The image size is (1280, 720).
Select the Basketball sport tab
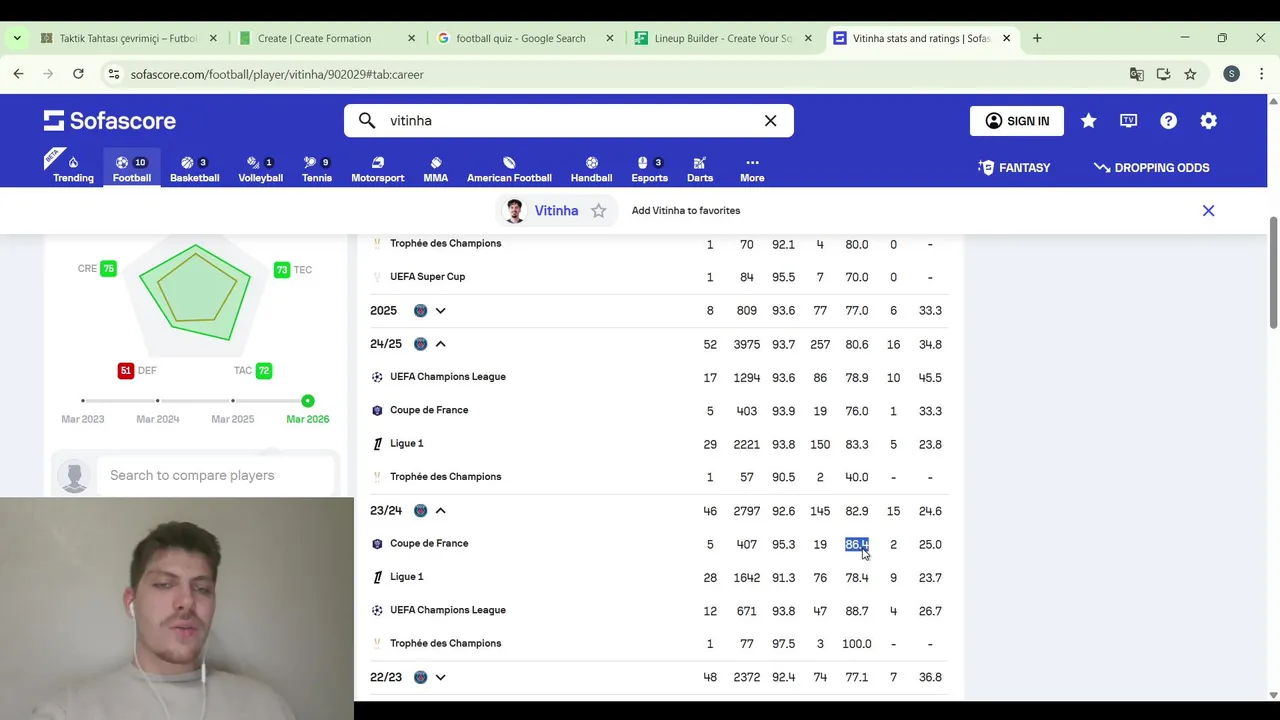pyautogui.click(x=194, y=168)
